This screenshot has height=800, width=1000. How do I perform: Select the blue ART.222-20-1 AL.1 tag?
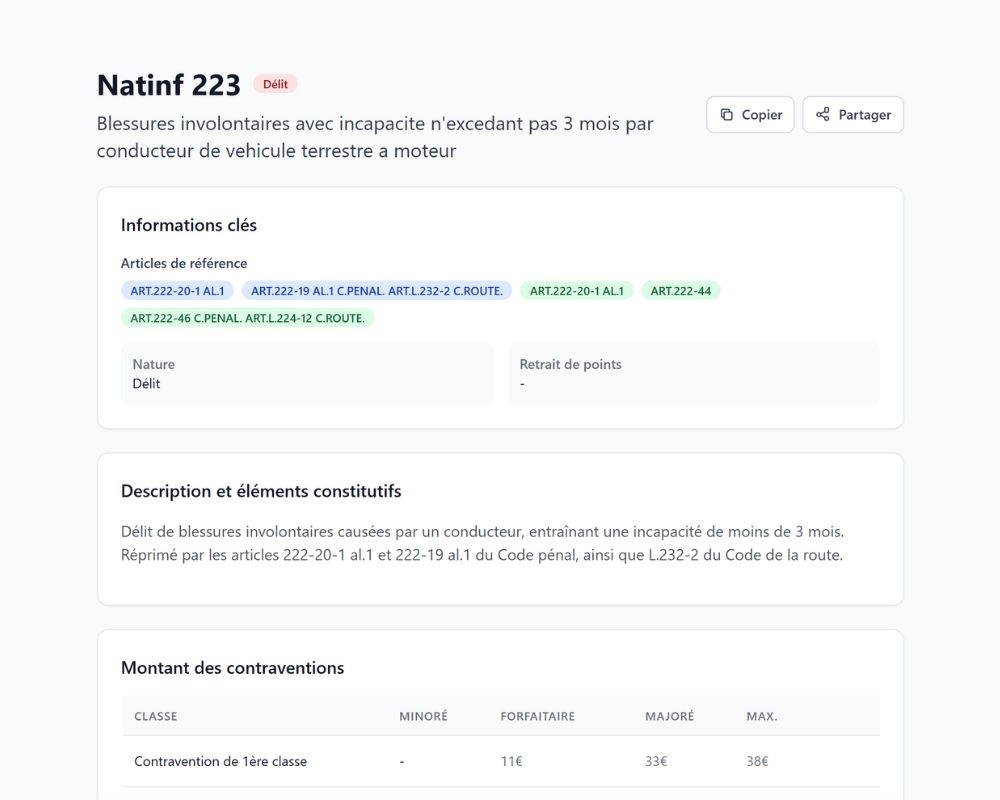click(x=178, y=291)
